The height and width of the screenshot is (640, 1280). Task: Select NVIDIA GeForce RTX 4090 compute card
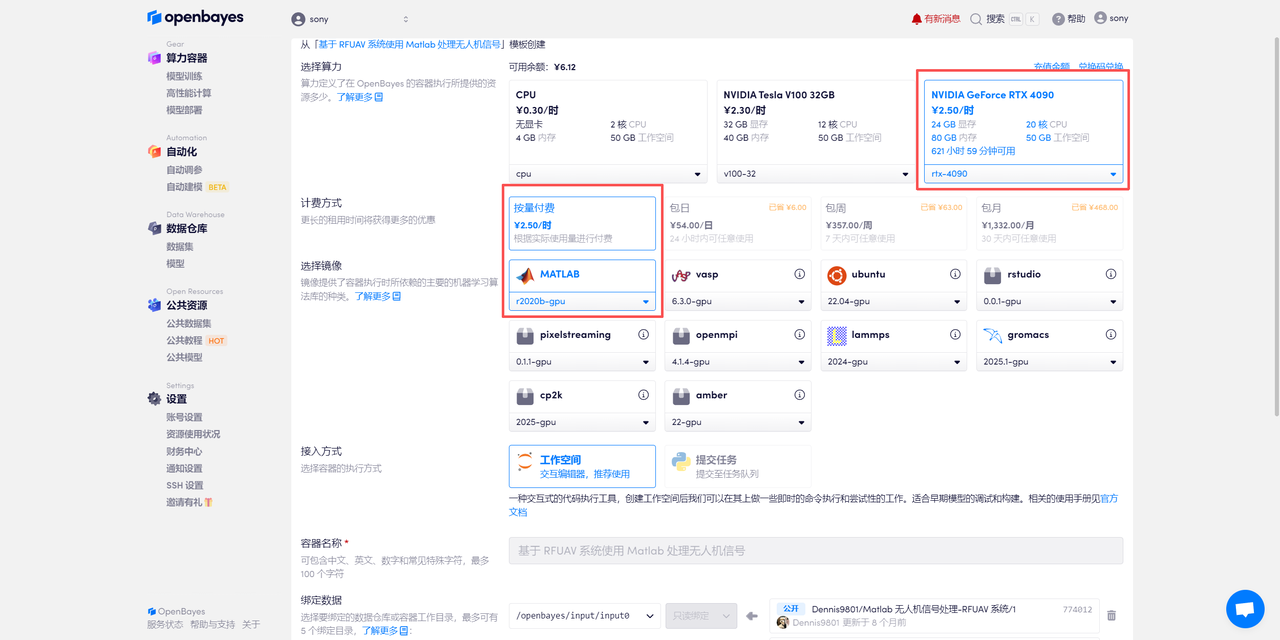tap(1023, 130)
